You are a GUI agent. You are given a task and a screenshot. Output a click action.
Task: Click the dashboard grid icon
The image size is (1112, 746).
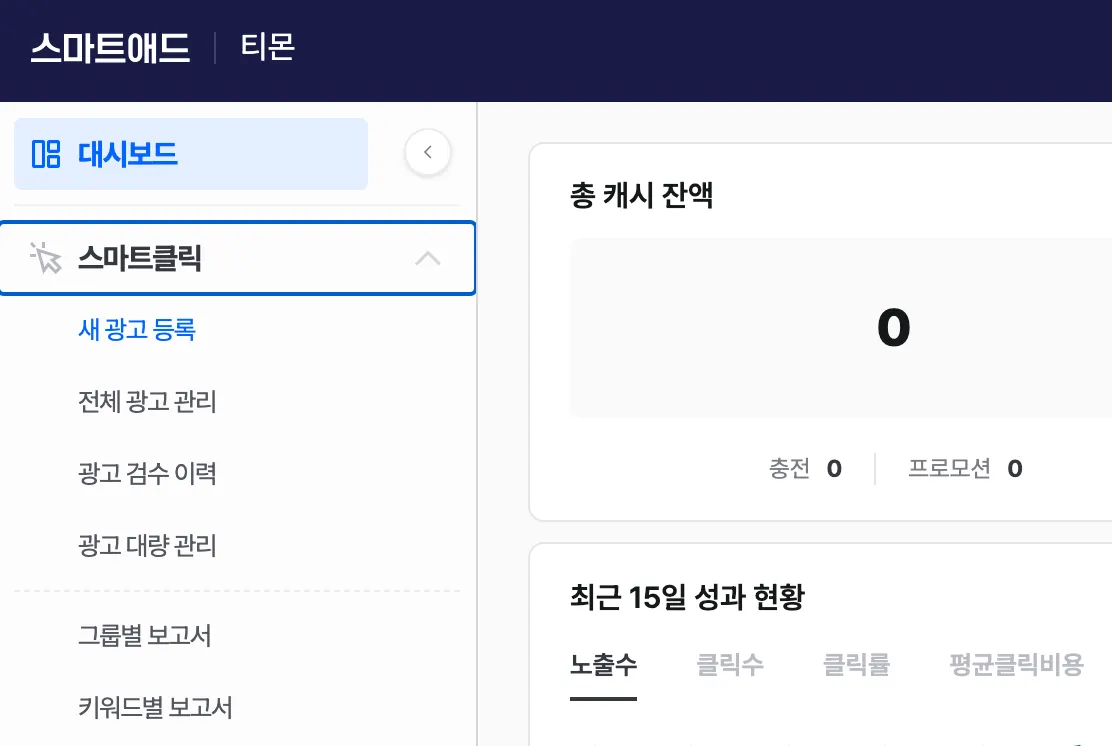(46, 154)
